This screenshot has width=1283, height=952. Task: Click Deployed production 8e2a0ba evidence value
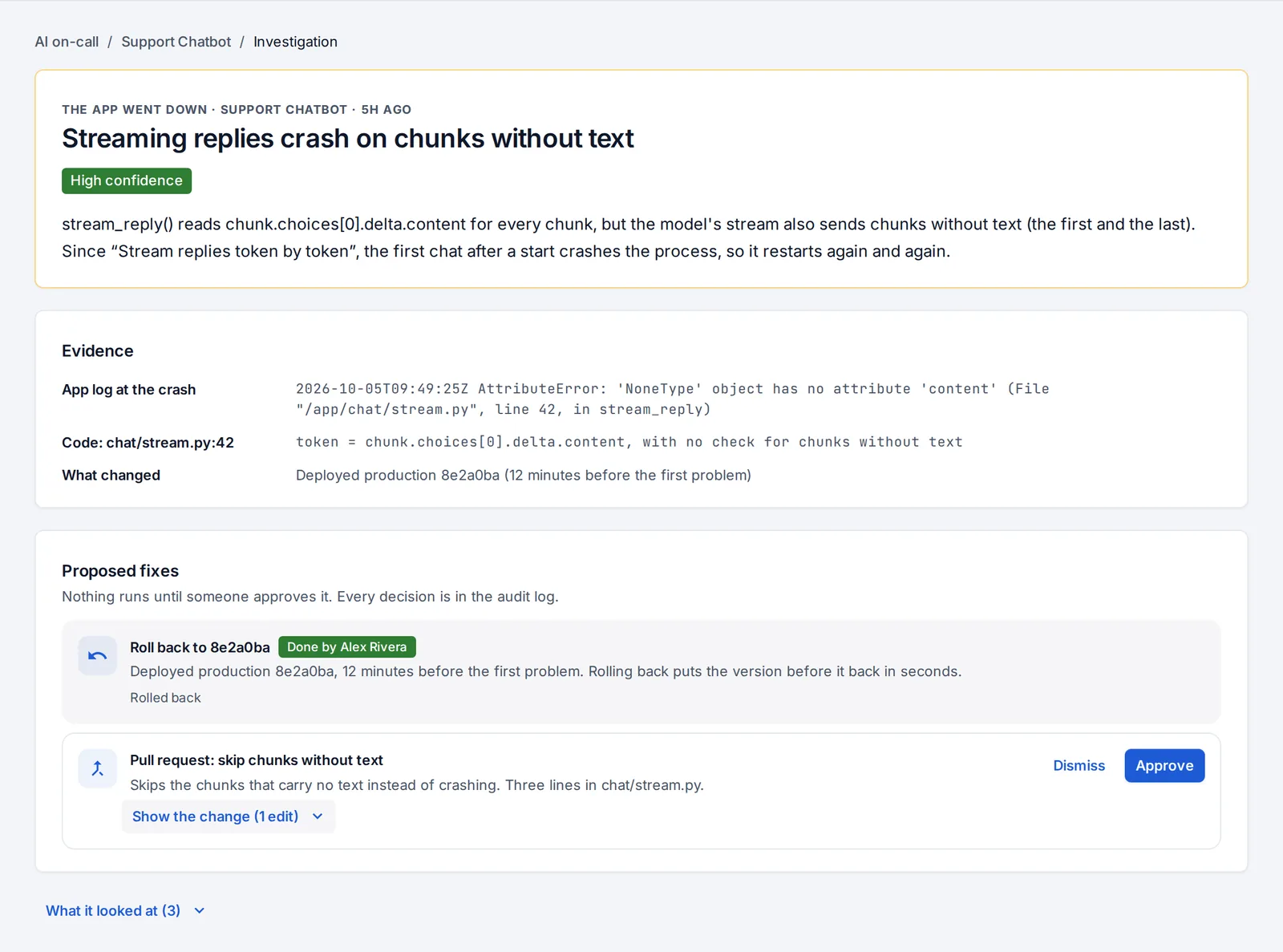tap(523, 476)
